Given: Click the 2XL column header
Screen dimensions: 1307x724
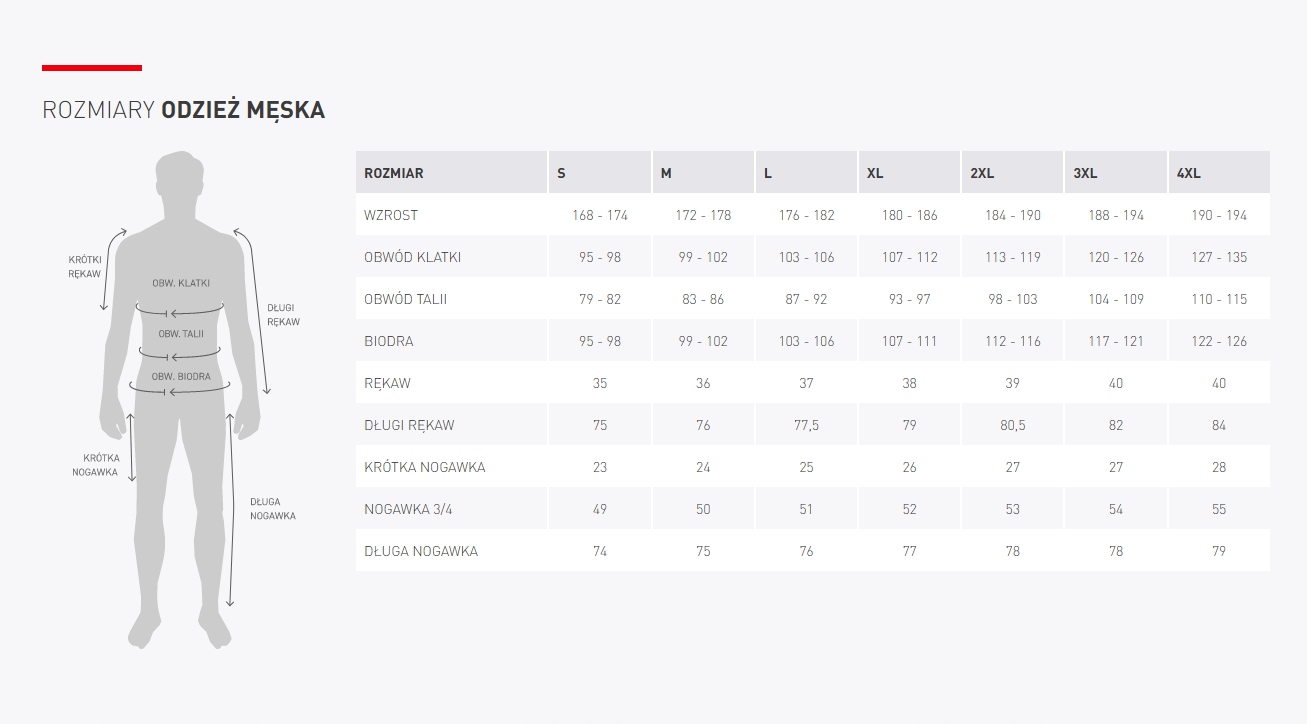Looking at the screenshot, I should pos(982,173).
